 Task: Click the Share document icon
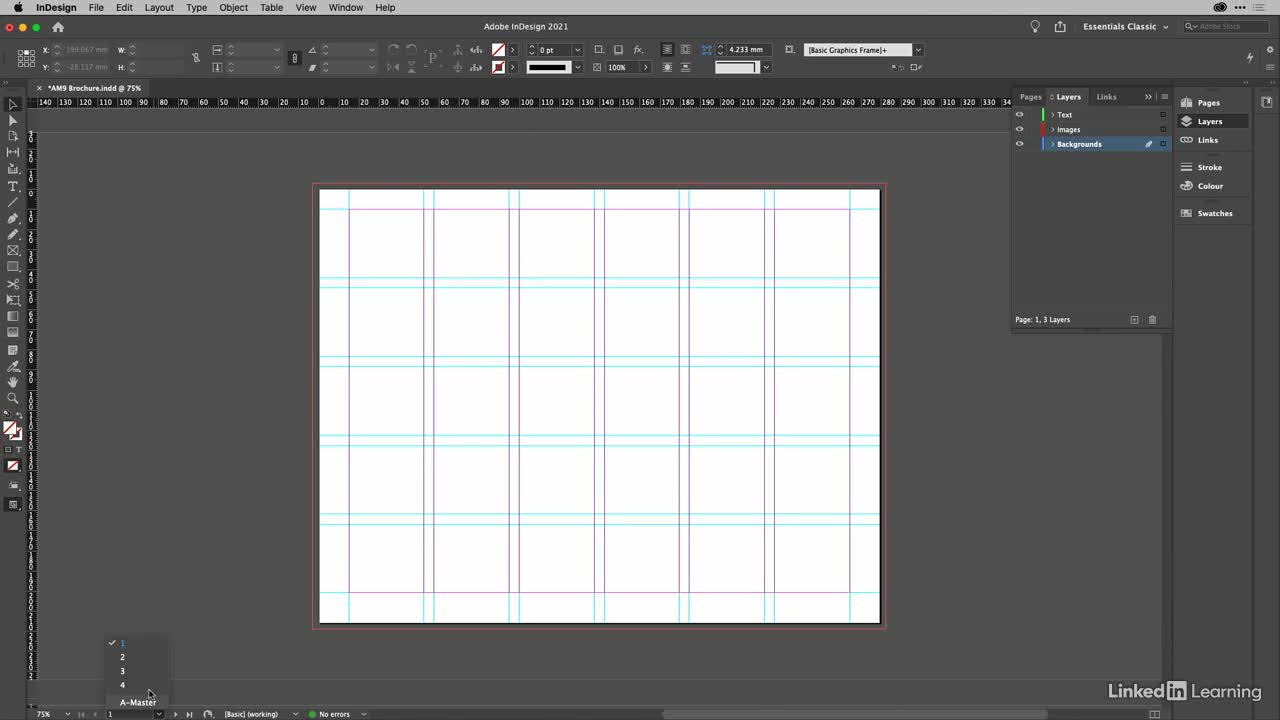click(x=1060, y=27)
